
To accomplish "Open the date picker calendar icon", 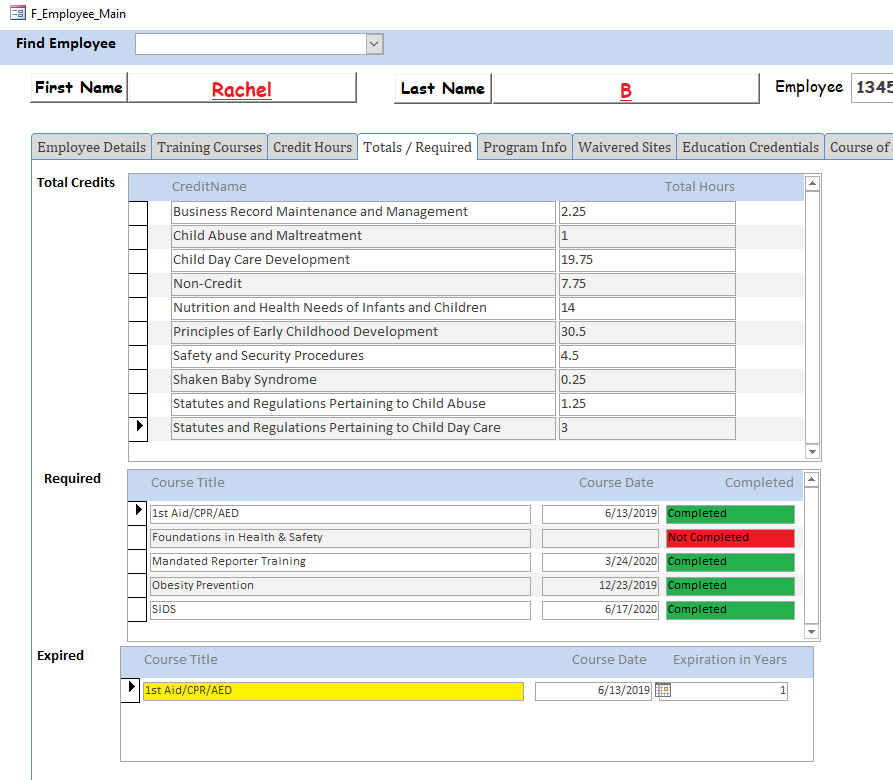I will (x=663, y=690).
